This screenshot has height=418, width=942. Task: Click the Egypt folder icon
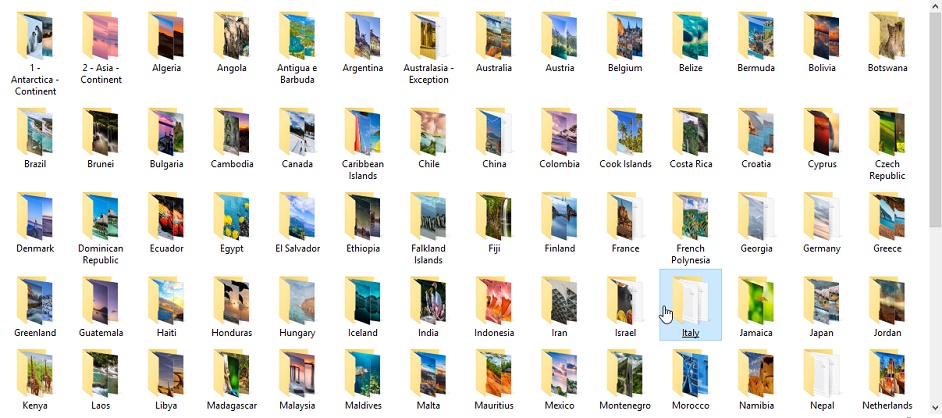coord(231,216)
